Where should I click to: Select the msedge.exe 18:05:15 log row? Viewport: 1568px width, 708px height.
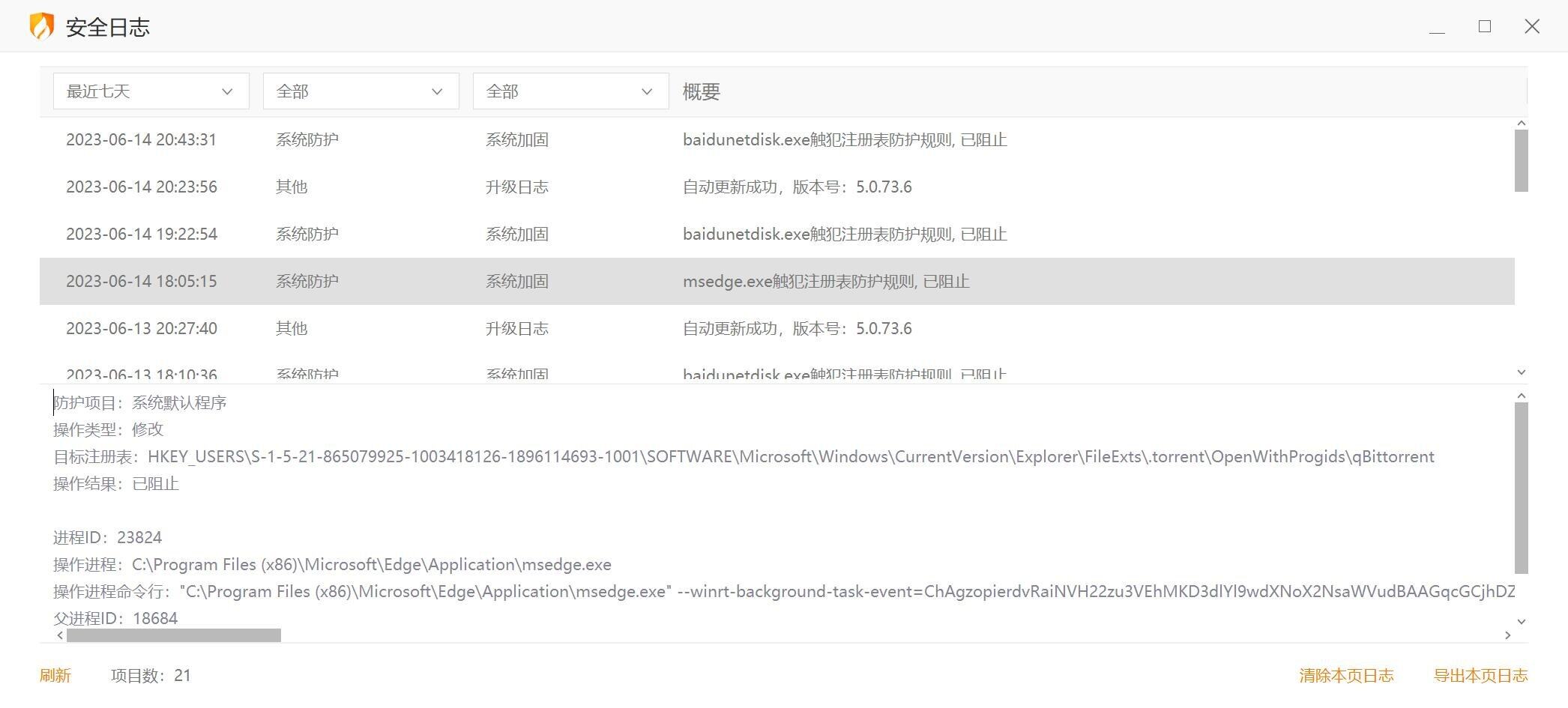click(x=777, y=282)
